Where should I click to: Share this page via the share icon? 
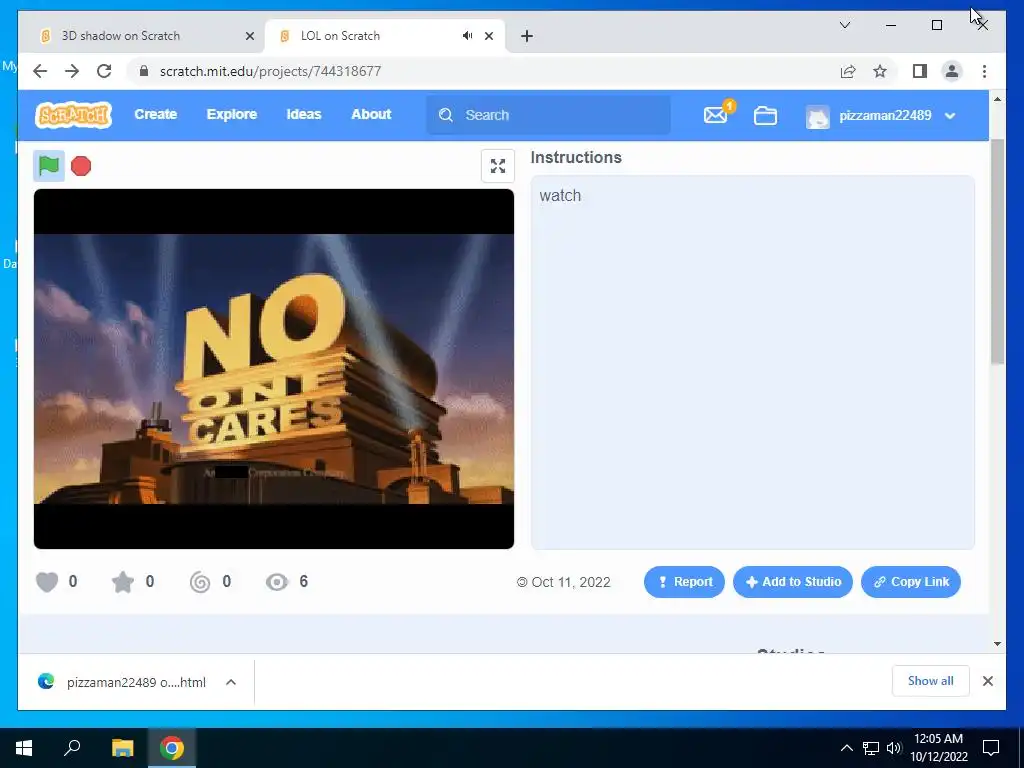(848, 71)
